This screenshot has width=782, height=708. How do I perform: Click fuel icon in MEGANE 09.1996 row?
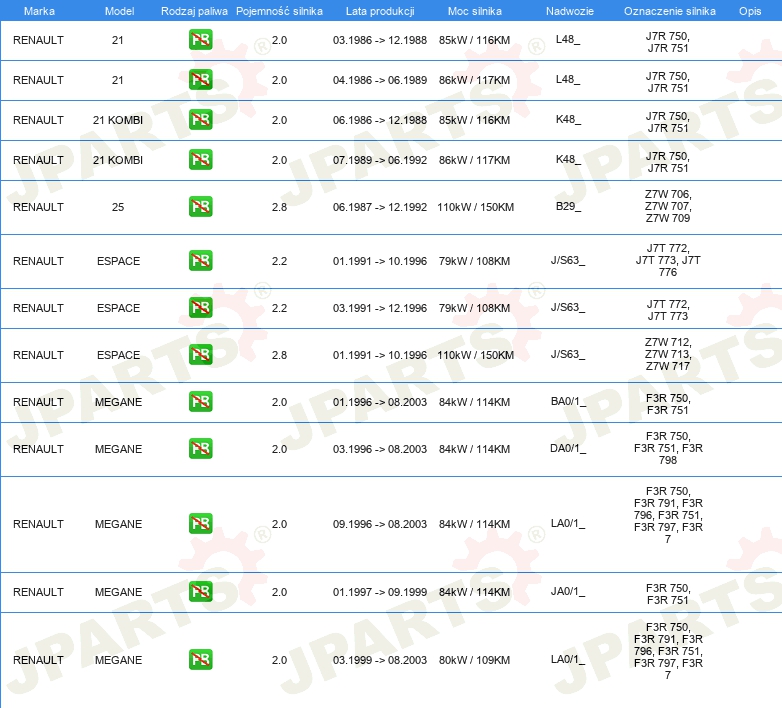point(200,524)
